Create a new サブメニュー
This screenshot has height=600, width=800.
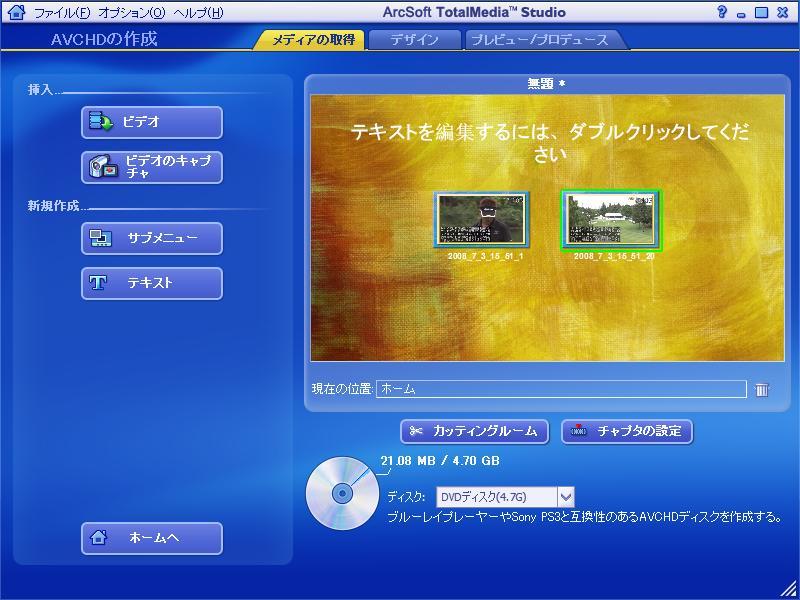(x=152, y=238)
